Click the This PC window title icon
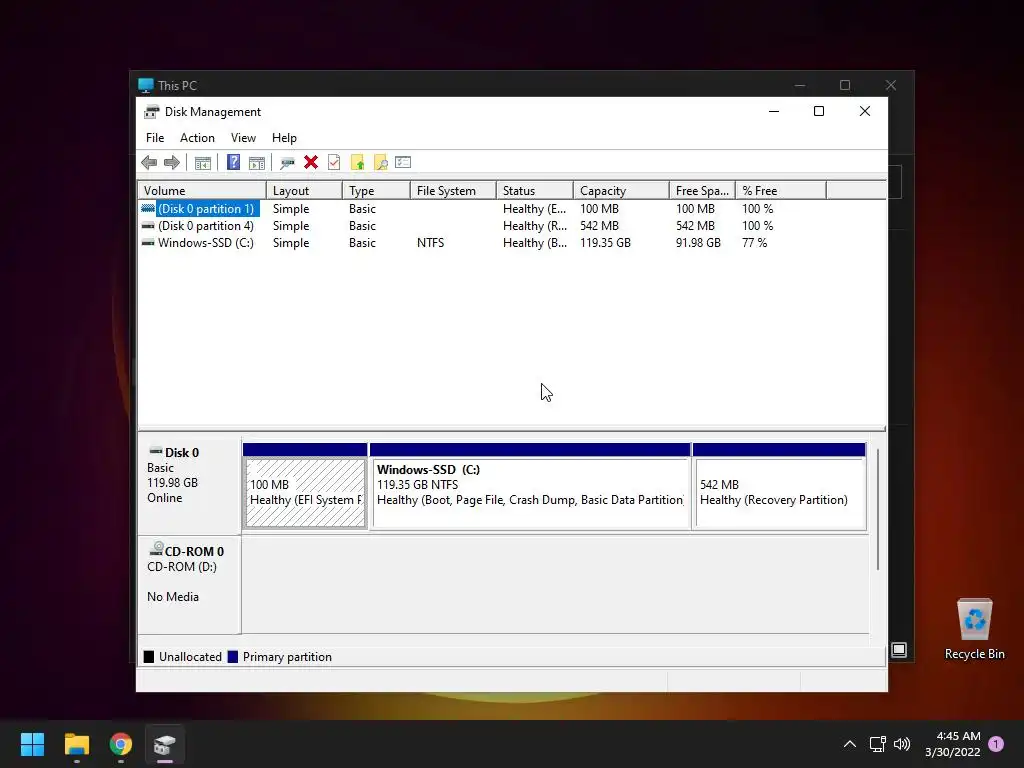 pos(146,86)
